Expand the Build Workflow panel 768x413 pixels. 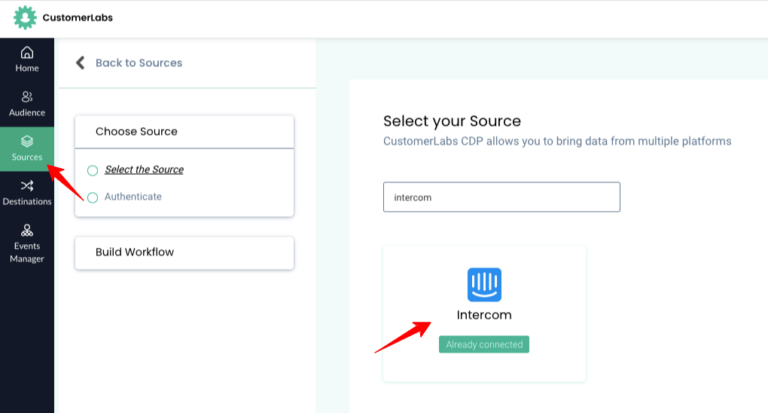pyautogui.click(x=184, y=253)
